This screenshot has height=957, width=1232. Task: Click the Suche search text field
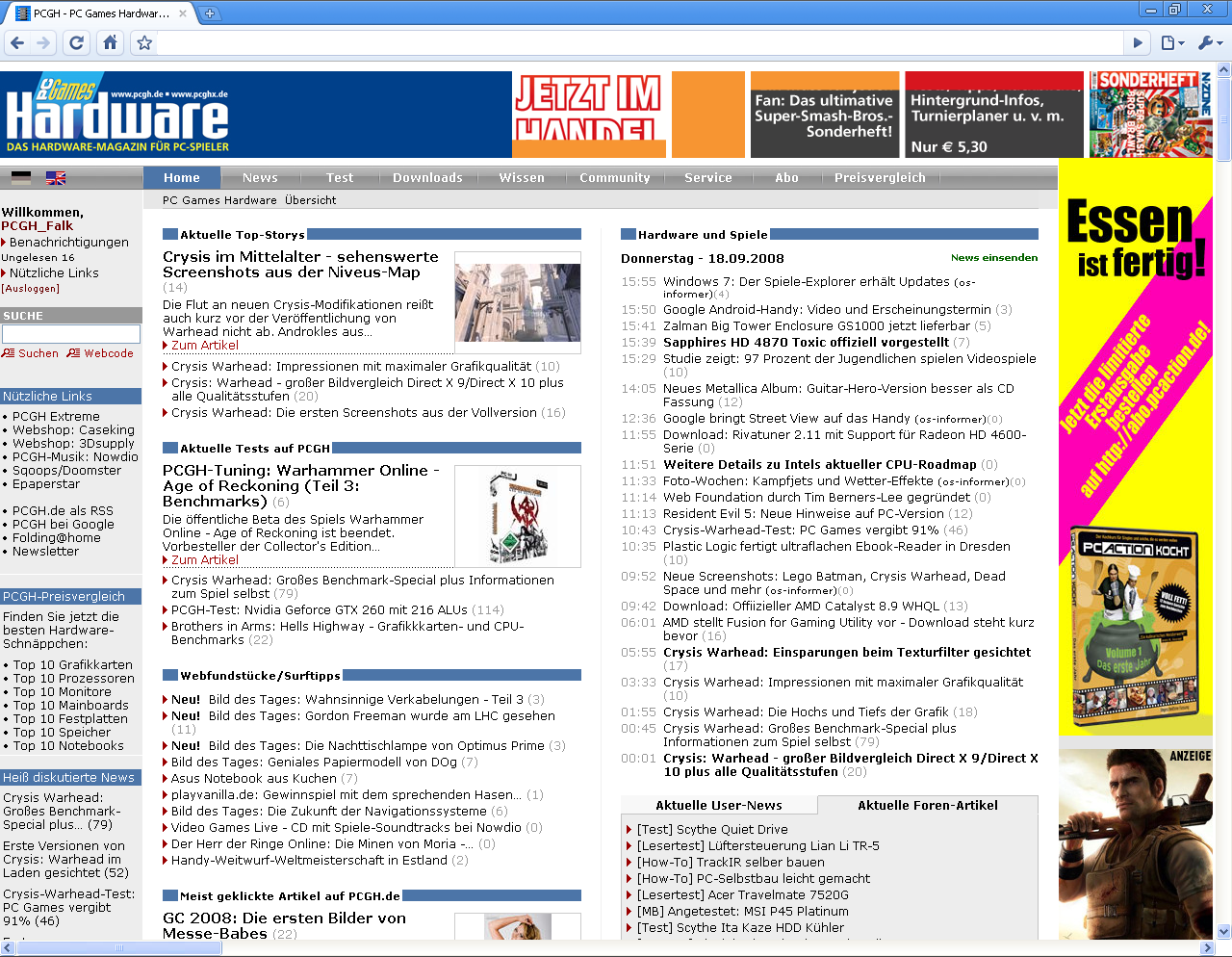[x=71, y=334]
